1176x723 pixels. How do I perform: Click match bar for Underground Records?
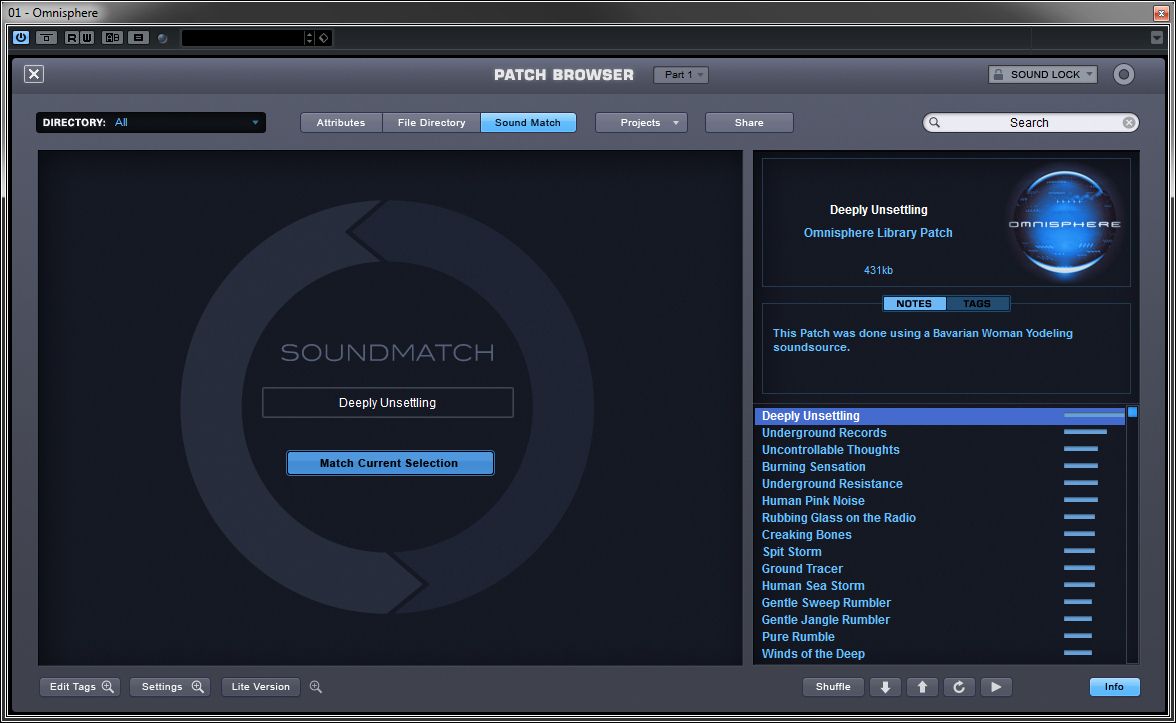[1085, 432]
